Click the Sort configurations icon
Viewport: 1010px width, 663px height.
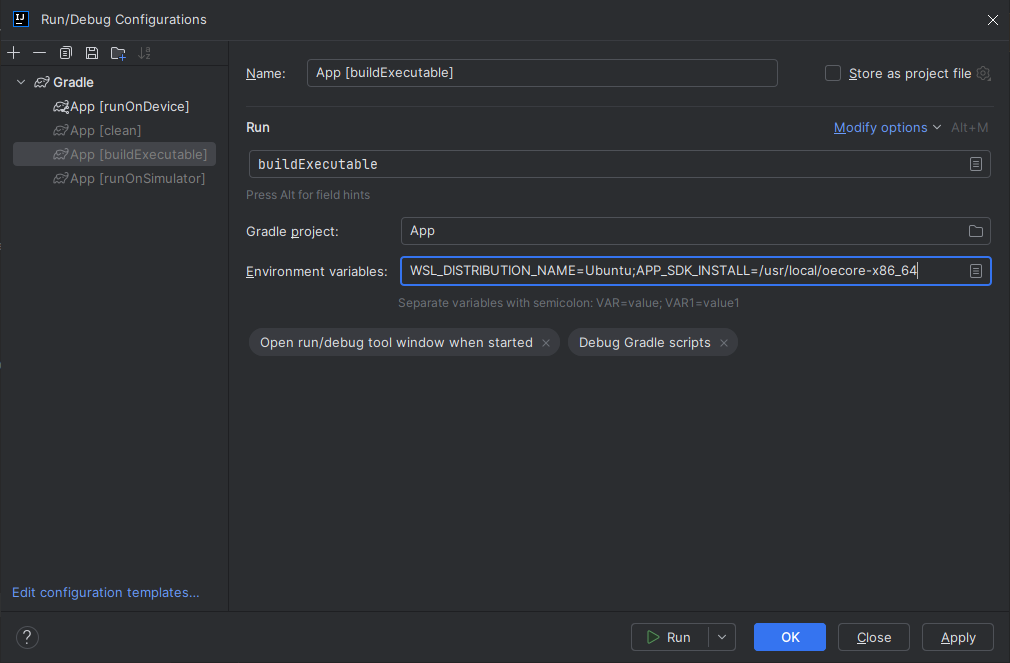(x=145, y=52)
